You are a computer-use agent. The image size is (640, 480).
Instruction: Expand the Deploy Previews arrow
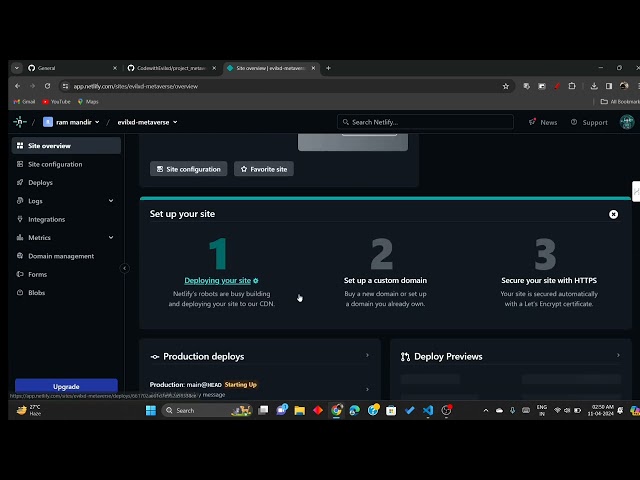(x=618, y=356)
